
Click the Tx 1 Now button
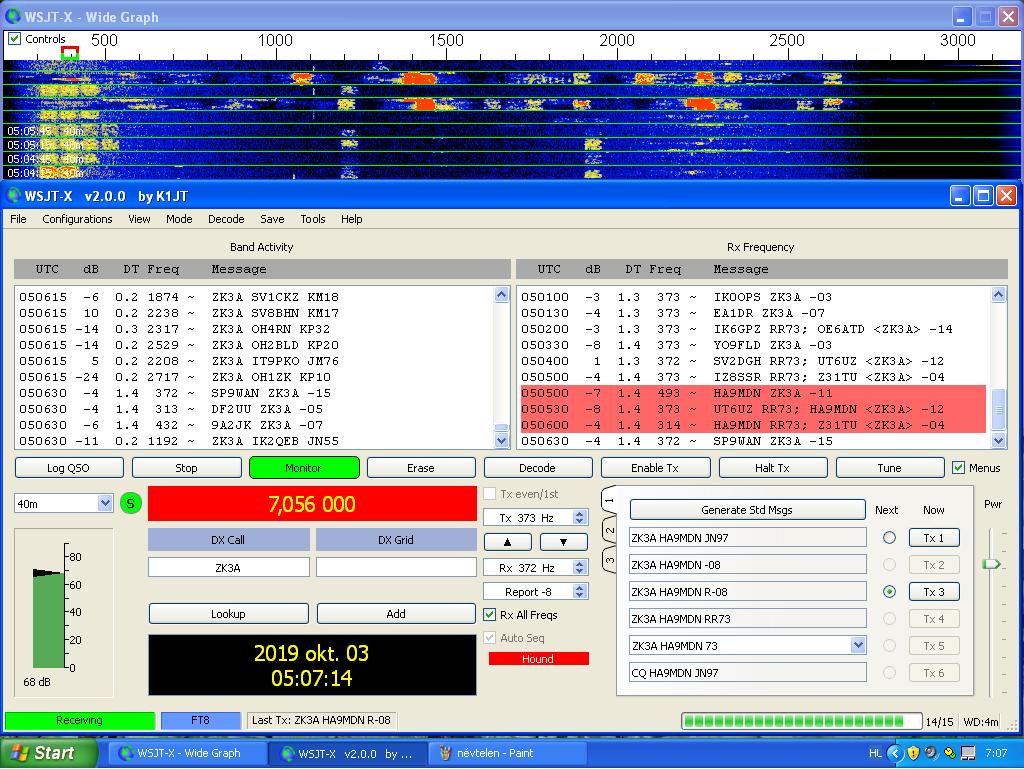click(x=934, y=537)
